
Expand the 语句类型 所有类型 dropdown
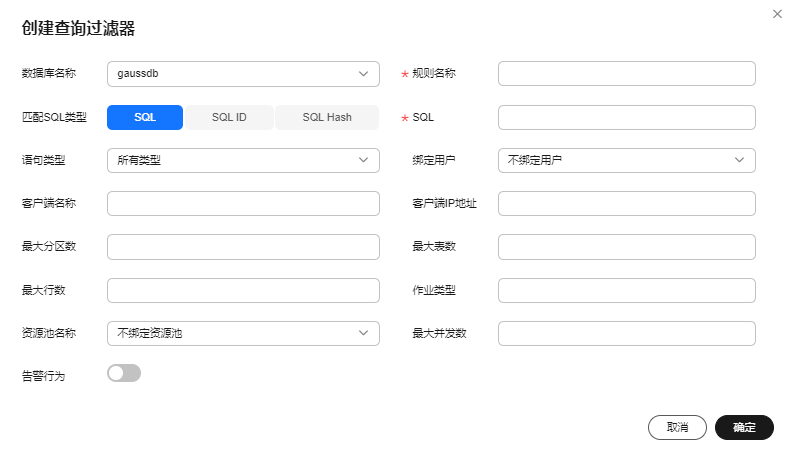point(243,161)
